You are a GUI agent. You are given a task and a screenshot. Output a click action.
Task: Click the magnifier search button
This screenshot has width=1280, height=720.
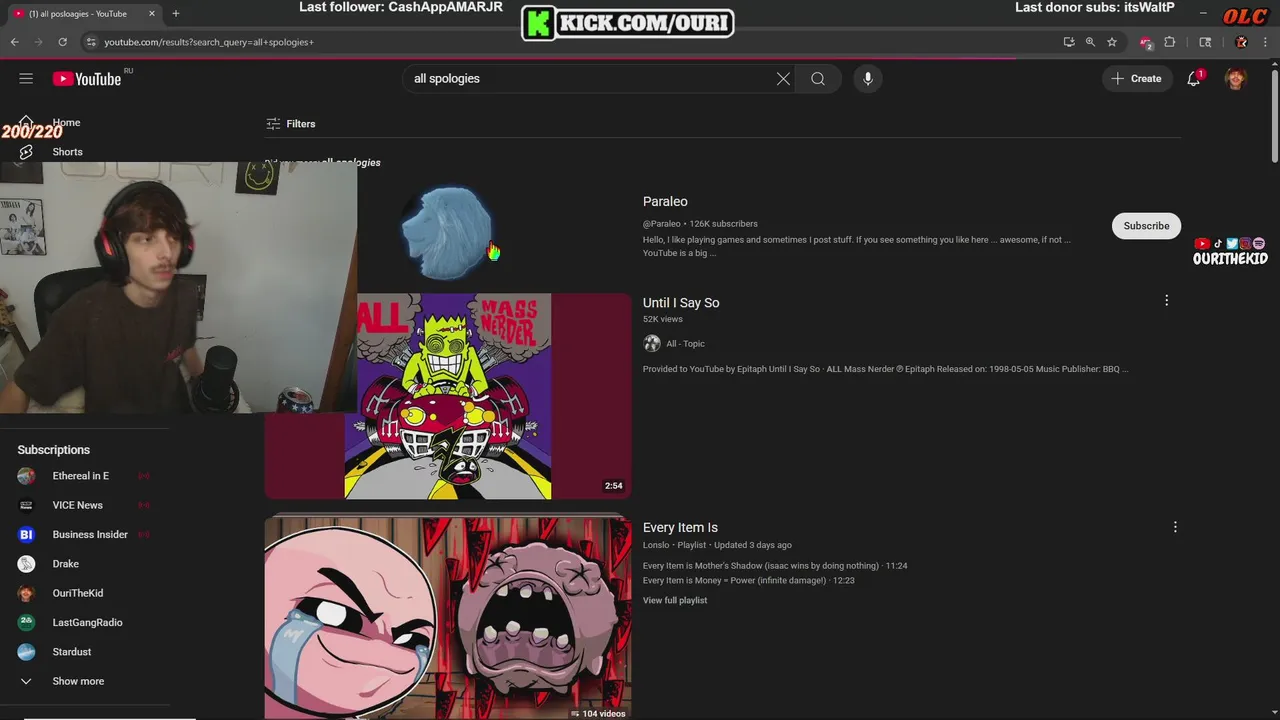pyautogui.click(x=818, y=79)
